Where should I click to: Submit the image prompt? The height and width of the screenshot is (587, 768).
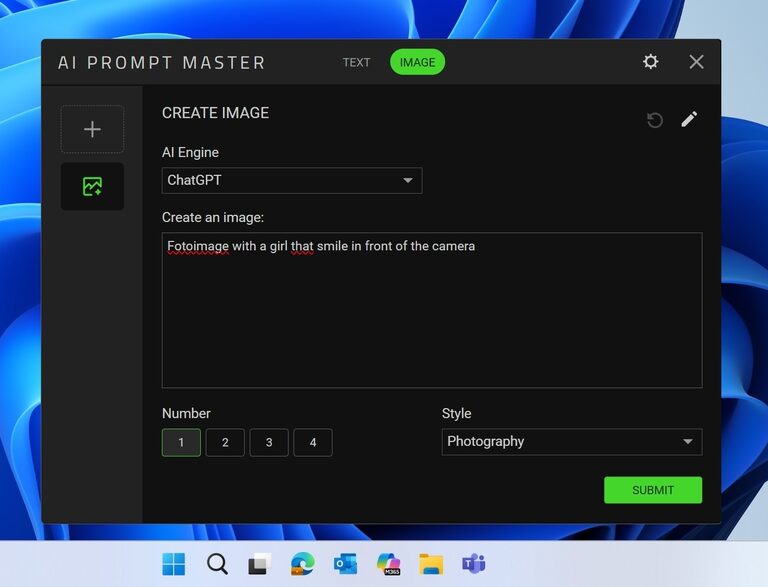(653, 490)
